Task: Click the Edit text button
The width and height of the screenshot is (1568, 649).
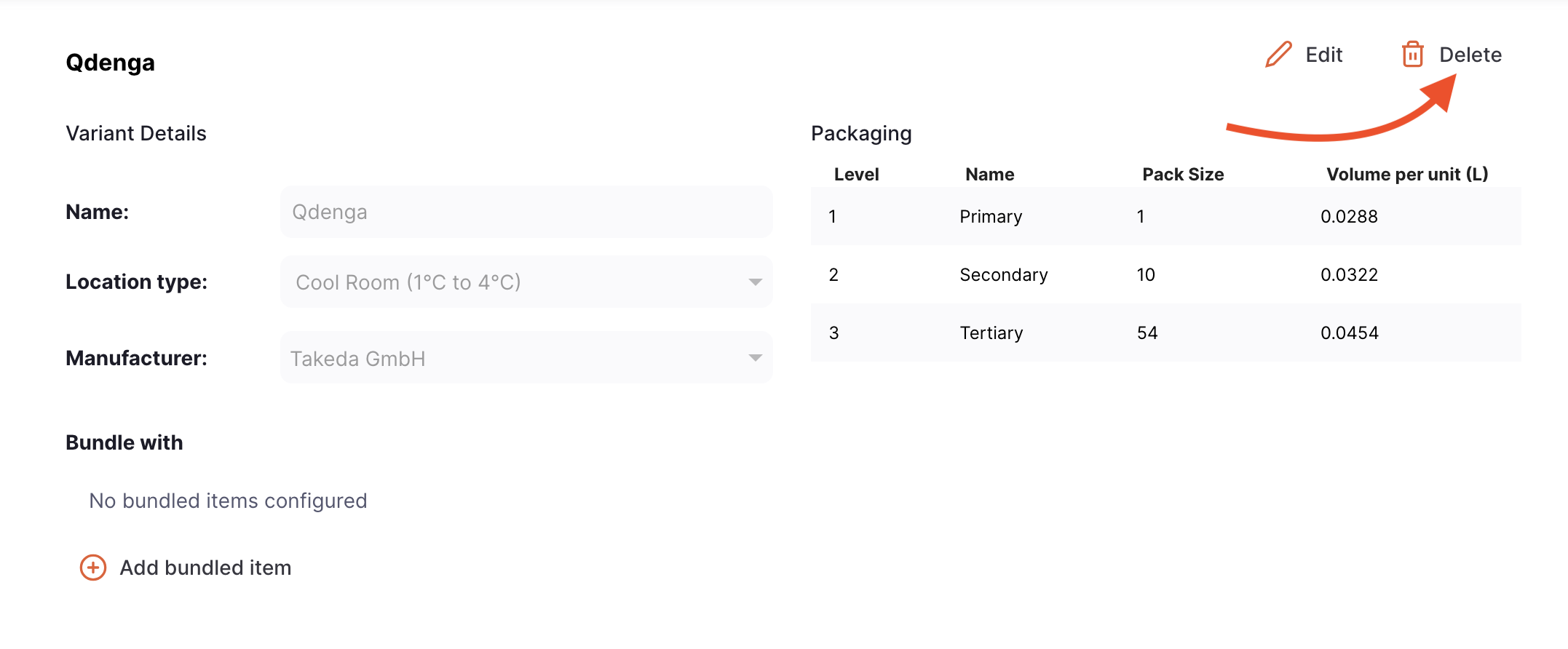Action: coord(1323,55)
